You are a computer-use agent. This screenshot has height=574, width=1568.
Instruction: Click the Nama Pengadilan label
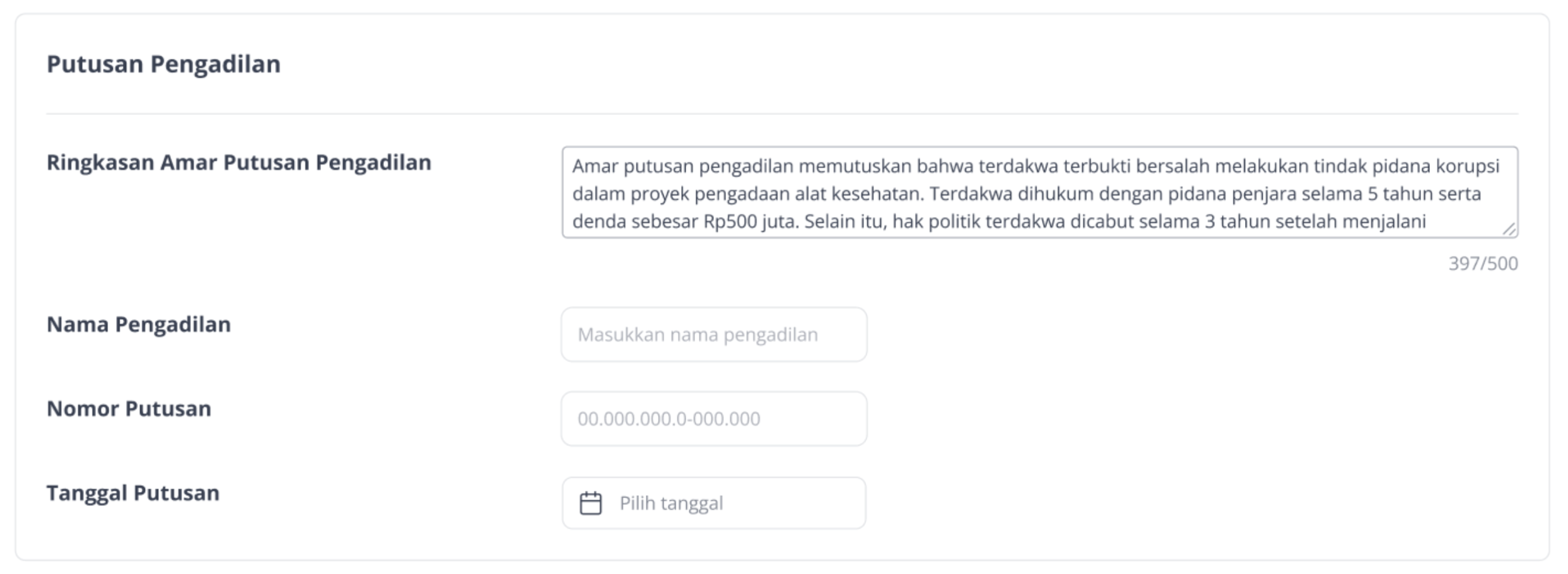click(x=139, y=324)
